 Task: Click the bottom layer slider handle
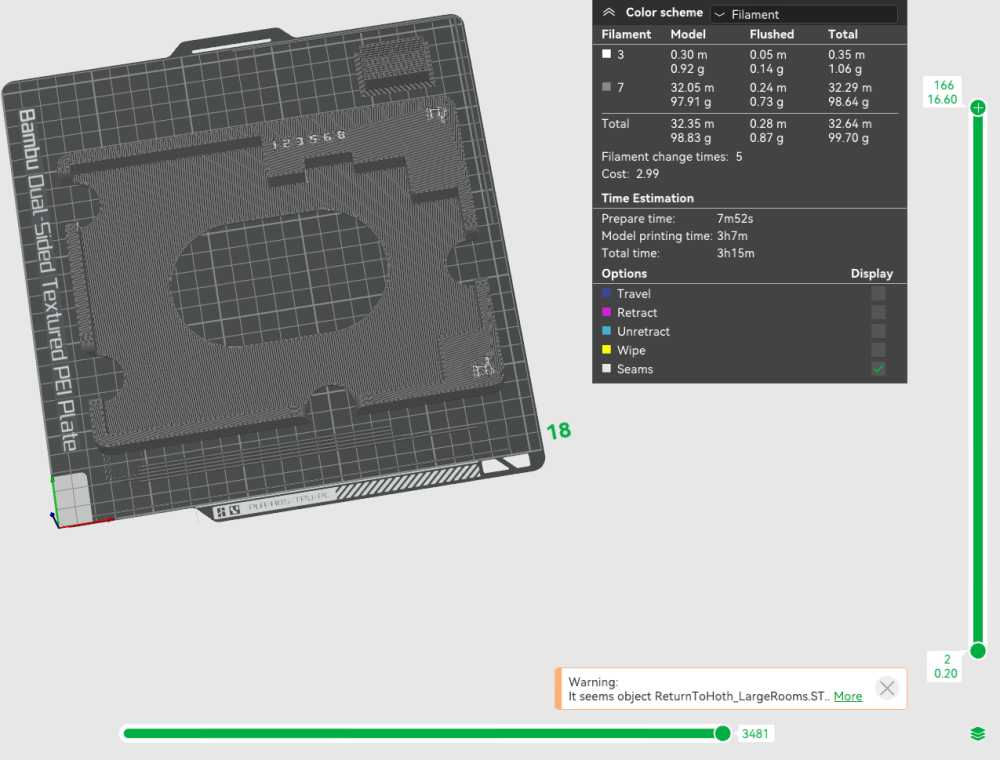tap(978, 651)
